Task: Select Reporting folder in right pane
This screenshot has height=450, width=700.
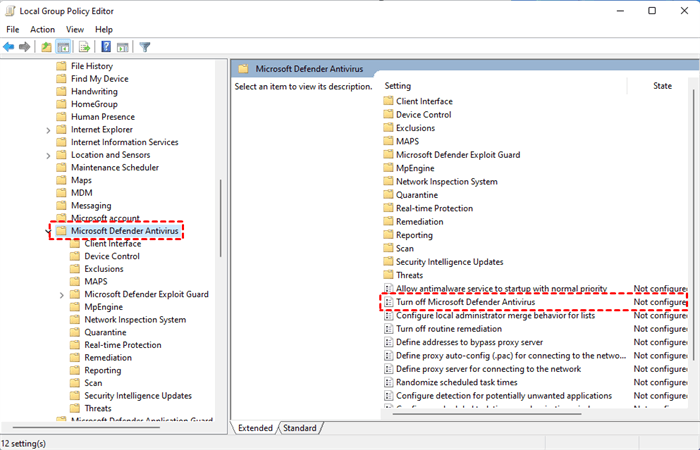Action: click(x=414, y=235)
